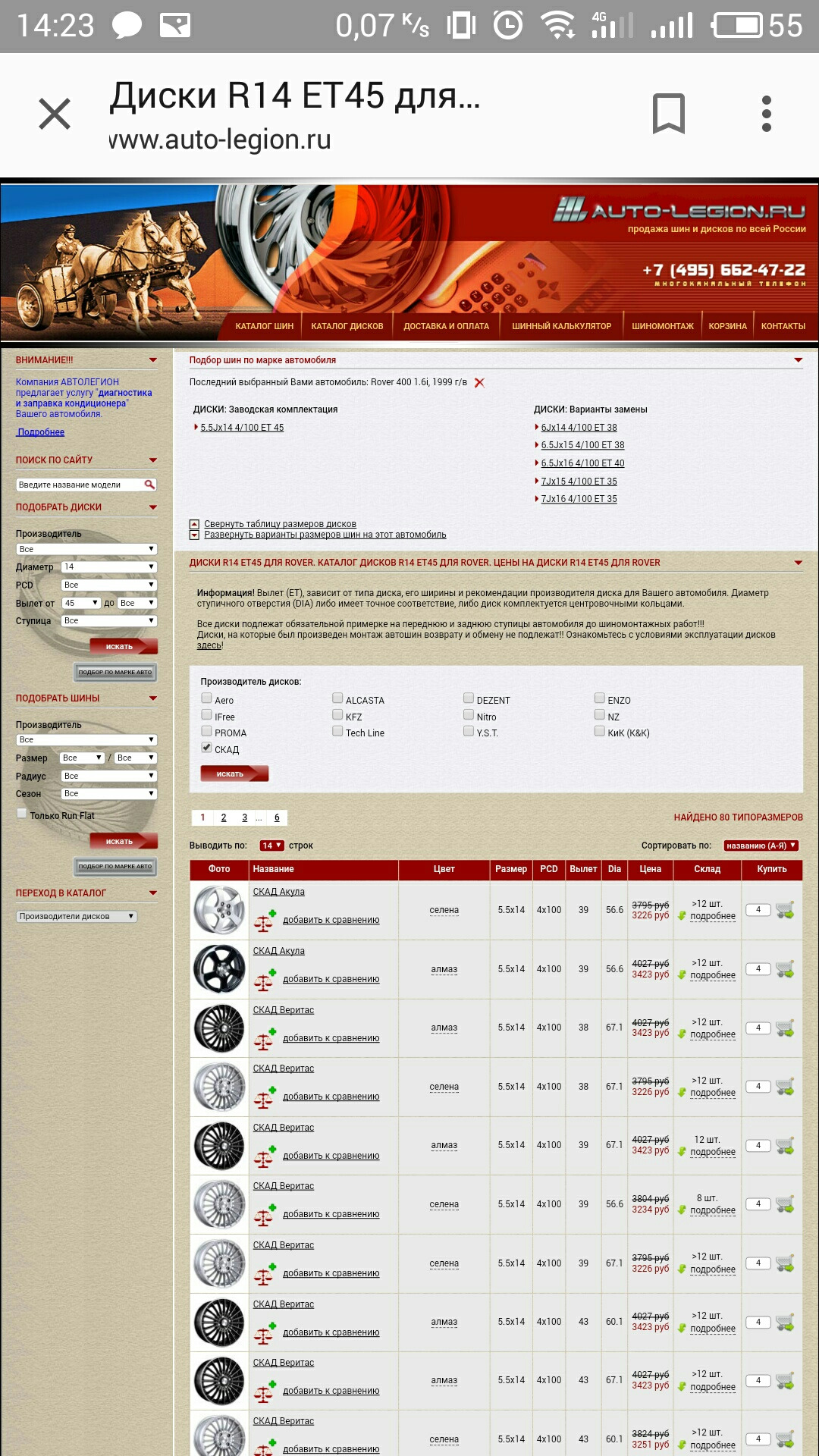
Task: Open КАТАЛОГ ШИН menu item
Action: 265,326
